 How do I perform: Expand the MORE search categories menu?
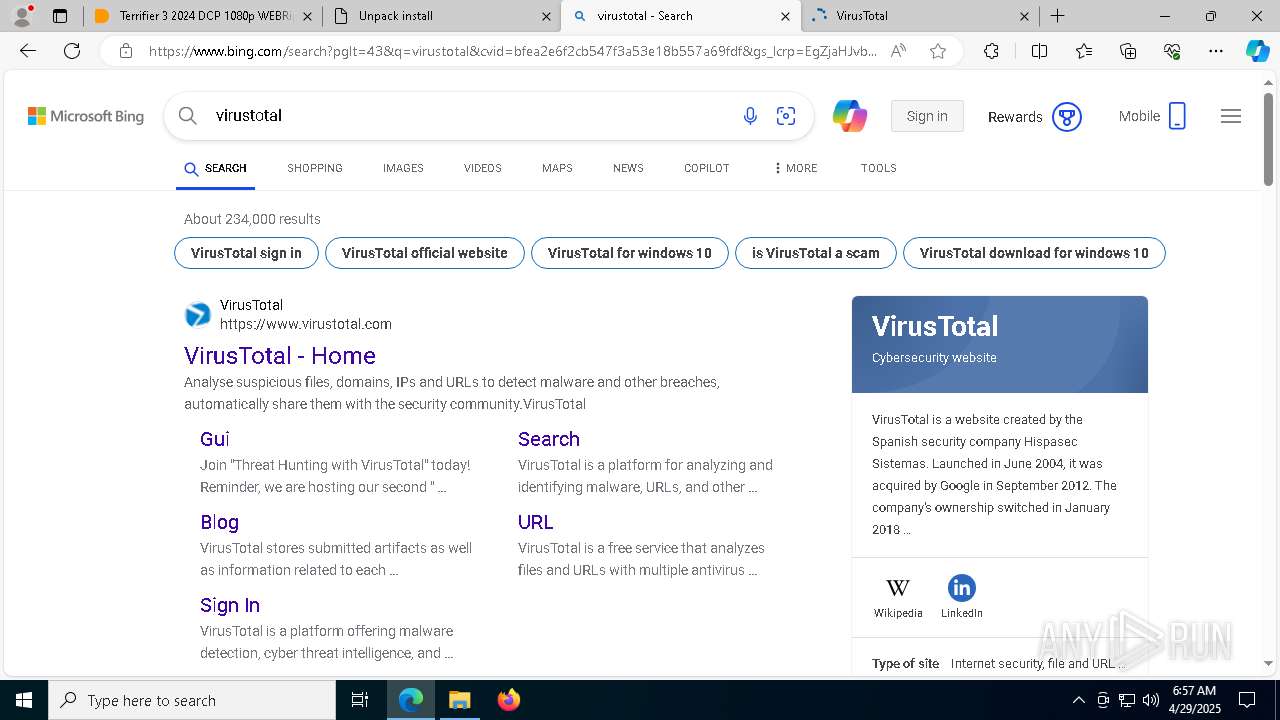point(795,168)
